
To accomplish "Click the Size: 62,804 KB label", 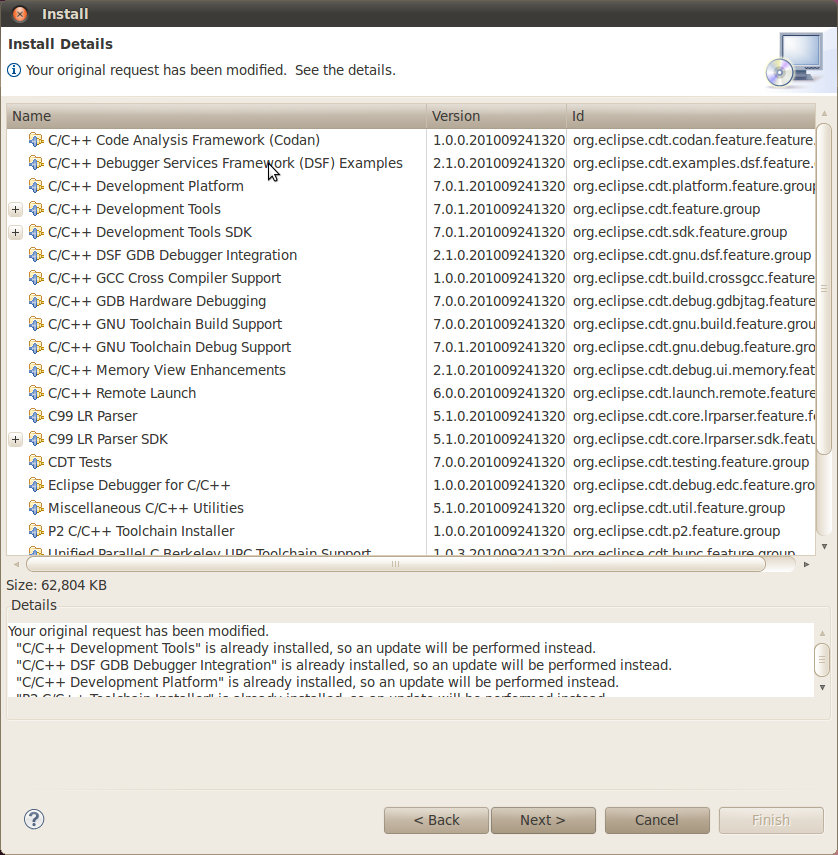I will [x=57, y=585].
